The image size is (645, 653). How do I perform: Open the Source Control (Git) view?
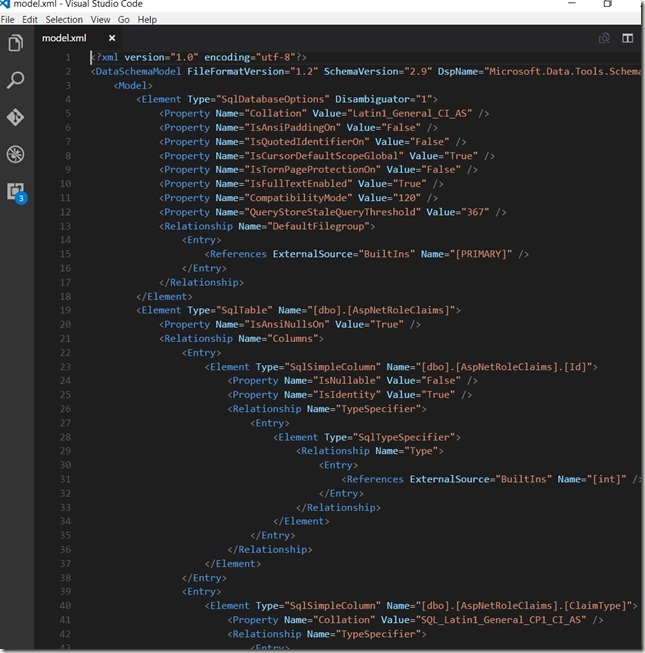(x=15, y=117)
